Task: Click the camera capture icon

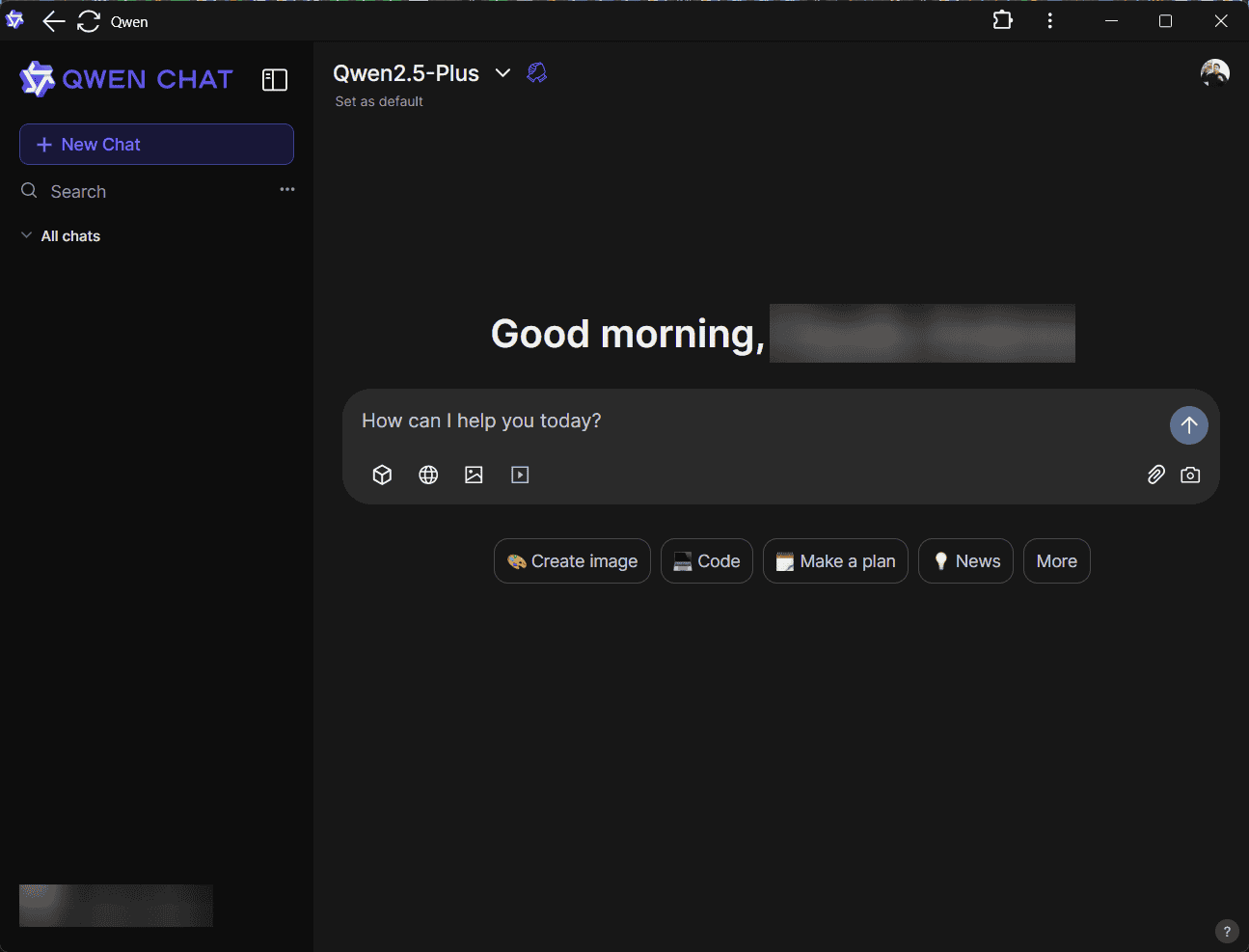Action: (1190, 475)
